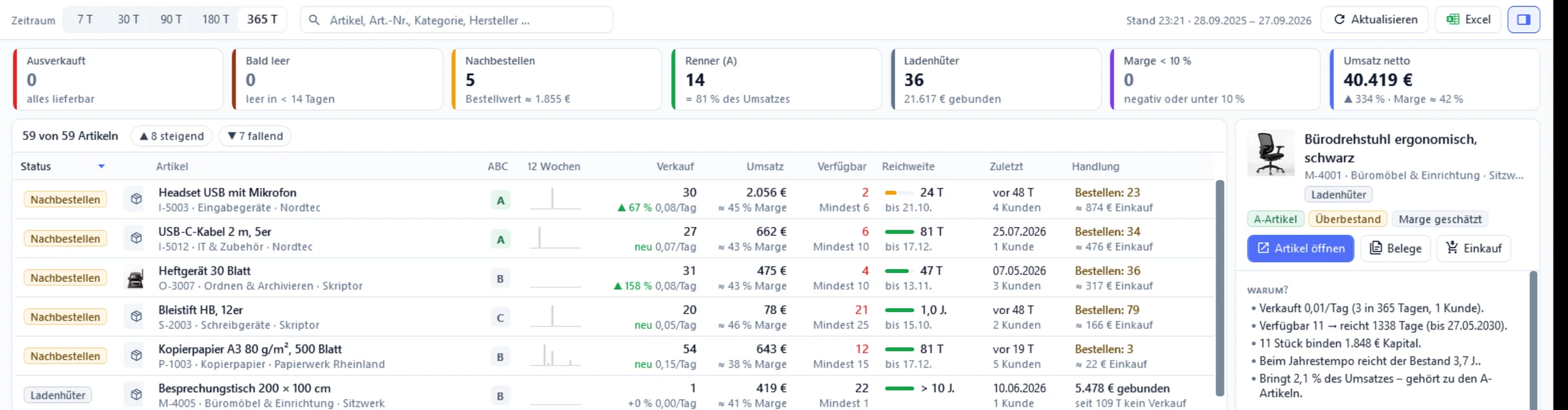Toggle the side panel icon button

click(x=1524, y=20)
